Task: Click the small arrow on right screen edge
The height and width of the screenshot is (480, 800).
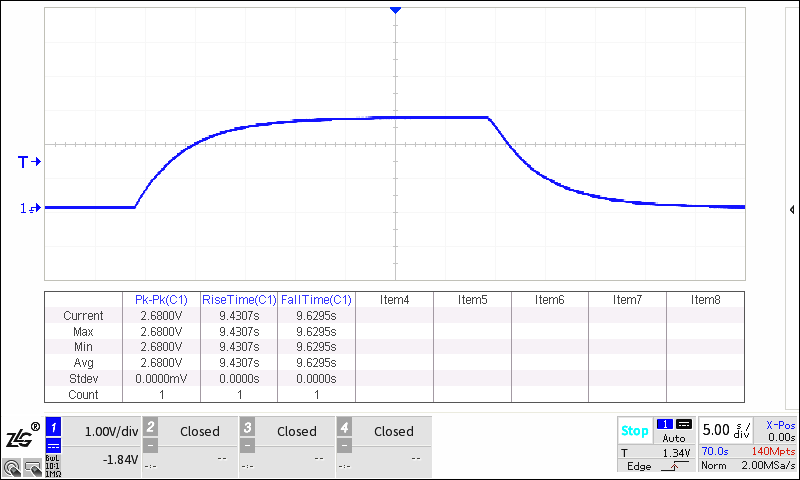Action: (x=792, y=210)
